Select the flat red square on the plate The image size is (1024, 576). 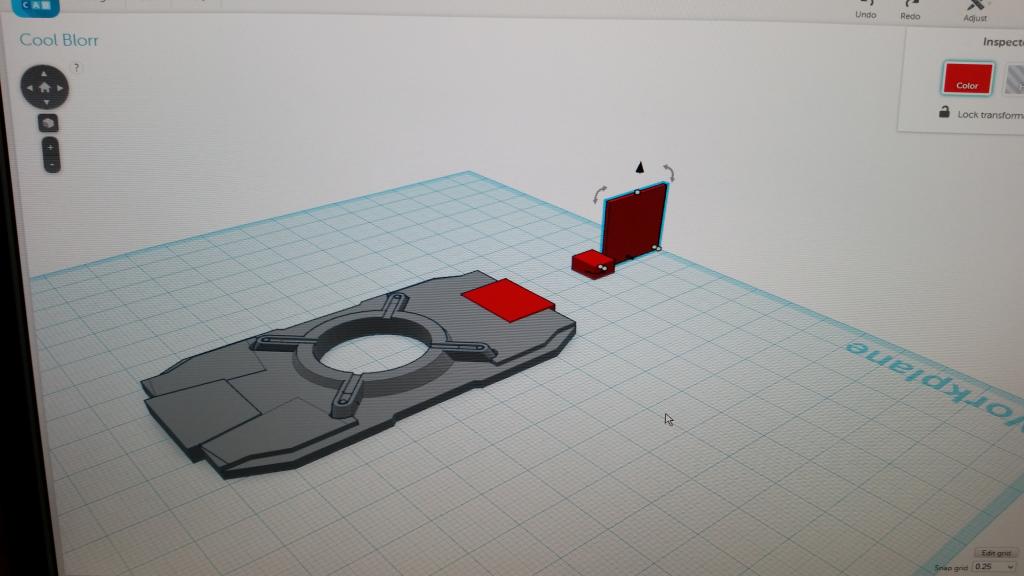point(508,300)
